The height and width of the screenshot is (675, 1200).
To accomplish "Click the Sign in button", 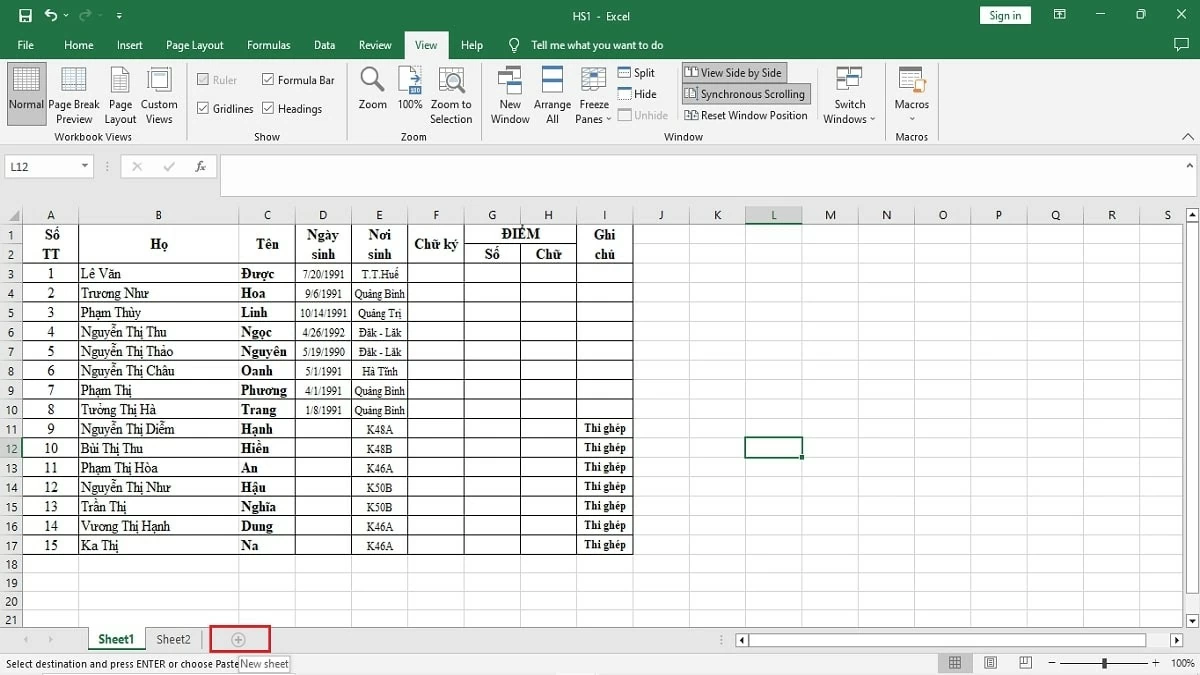I will [x=1004, y=15].
